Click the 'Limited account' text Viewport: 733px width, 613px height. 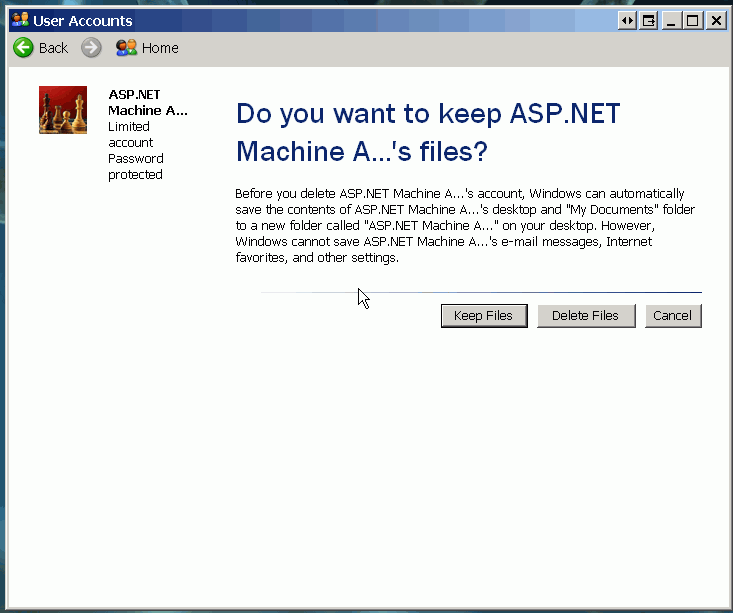pyautogui.click(x=130, y=135)
